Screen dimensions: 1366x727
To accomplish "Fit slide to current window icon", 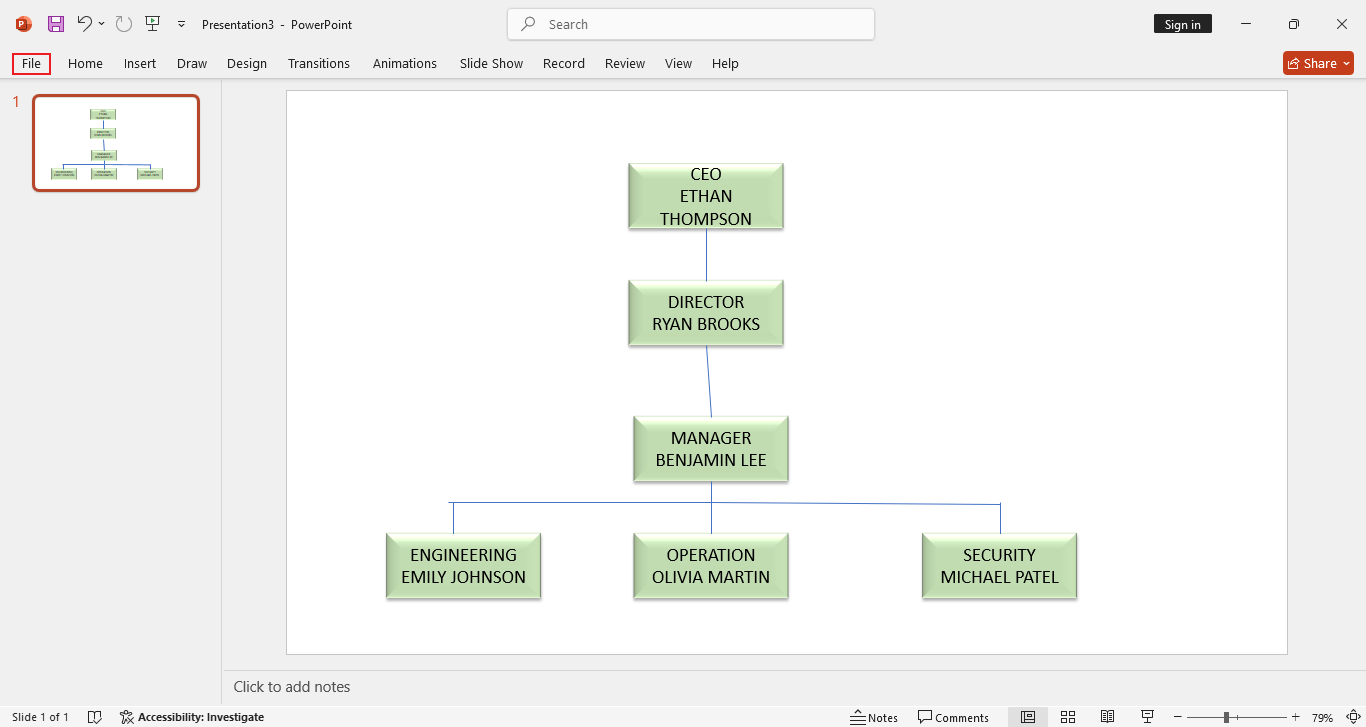I will click(x=1352, y=717).
